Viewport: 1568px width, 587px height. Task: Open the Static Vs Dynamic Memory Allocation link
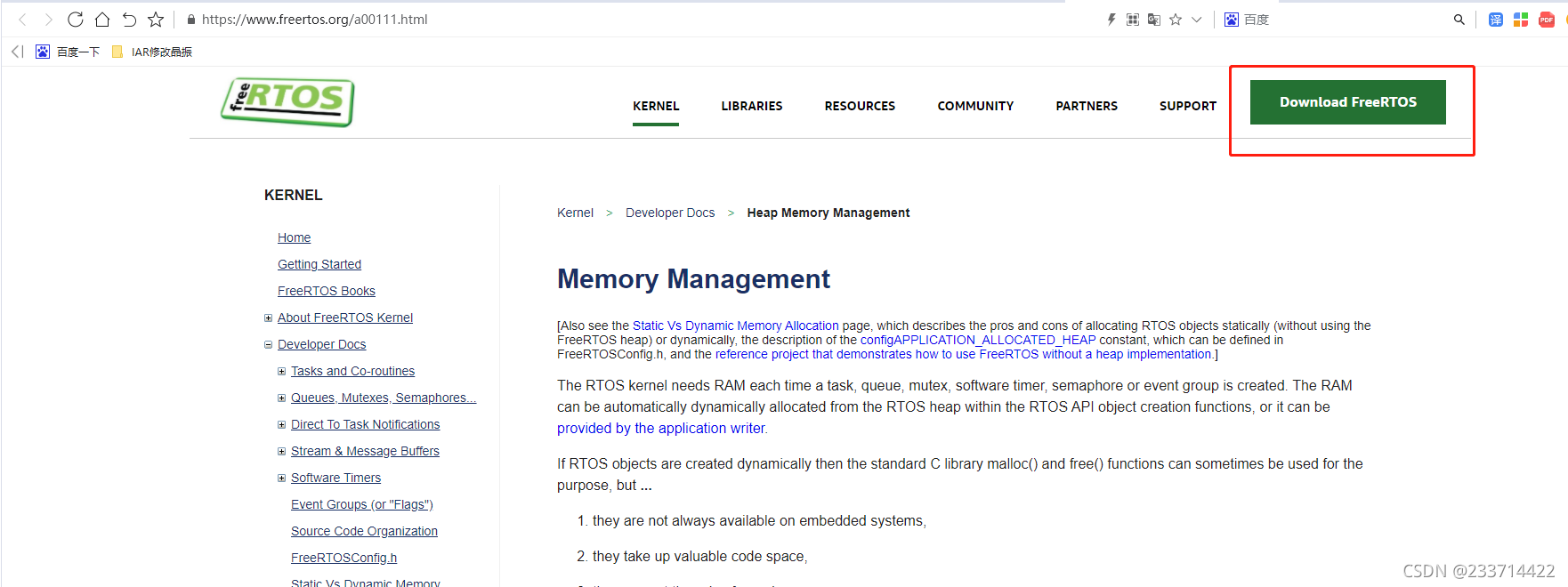point(736,326)
